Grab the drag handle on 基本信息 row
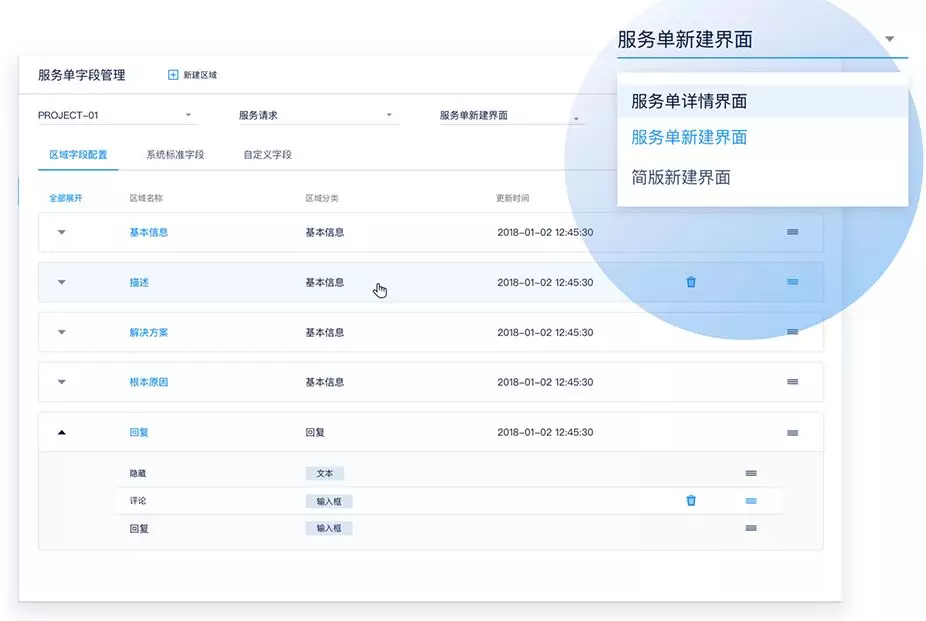Screen dimensions: 926x621 (792, 232)
